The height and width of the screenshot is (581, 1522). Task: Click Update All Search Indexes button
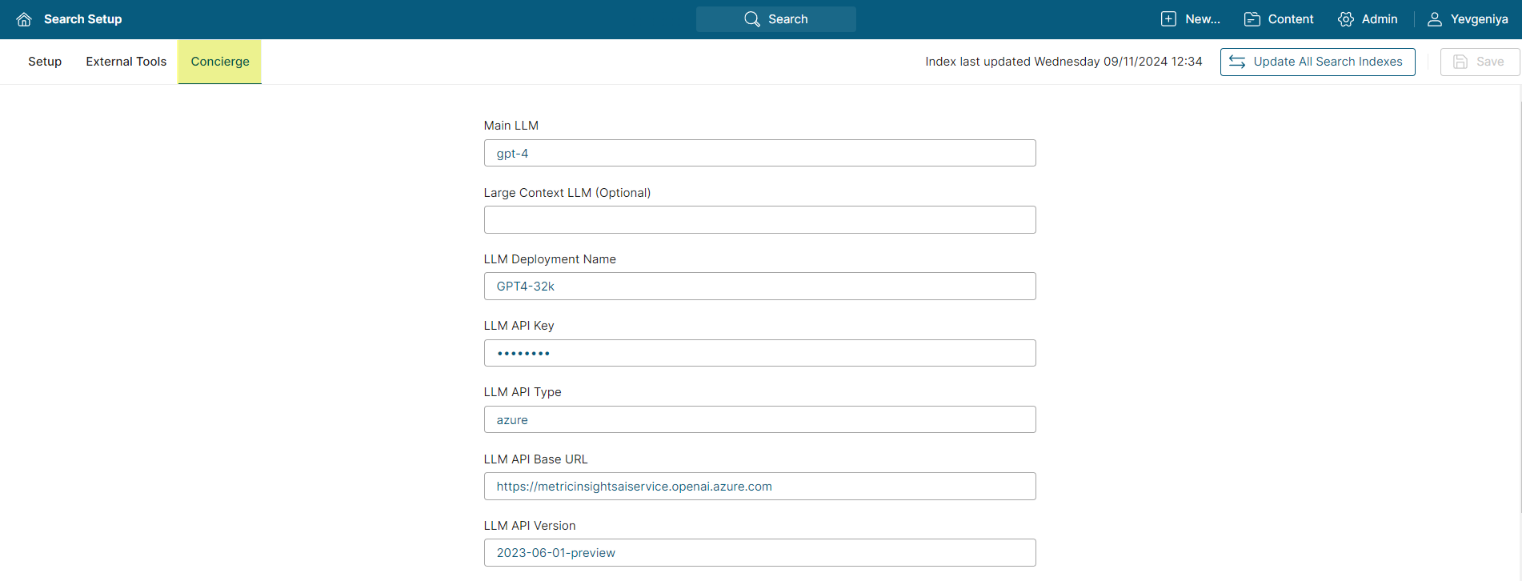click(1317, 62)
